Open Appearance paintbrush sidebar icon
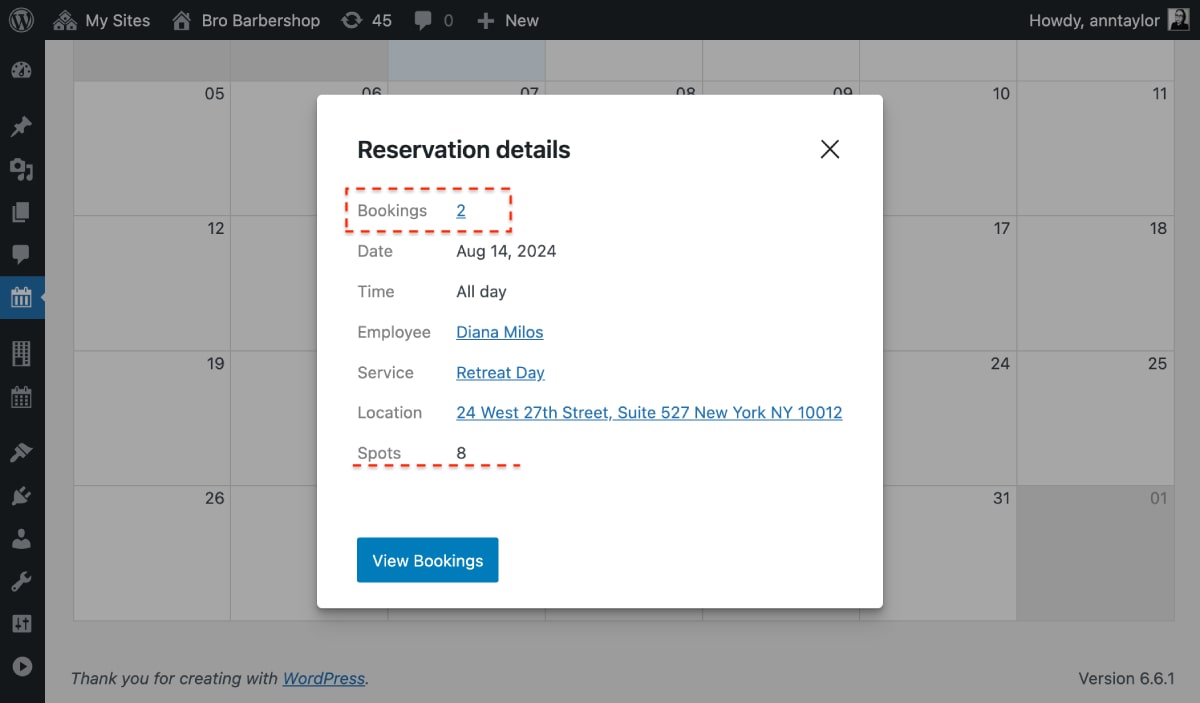This screenshot has height=703, width=1200. tap(21, 453)
